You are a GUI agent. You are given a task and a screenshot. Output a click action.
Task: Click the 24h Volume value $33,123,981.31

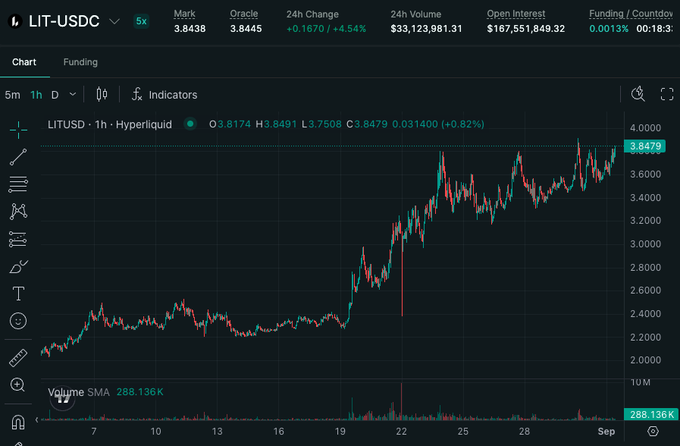click(x=426, y=29)
